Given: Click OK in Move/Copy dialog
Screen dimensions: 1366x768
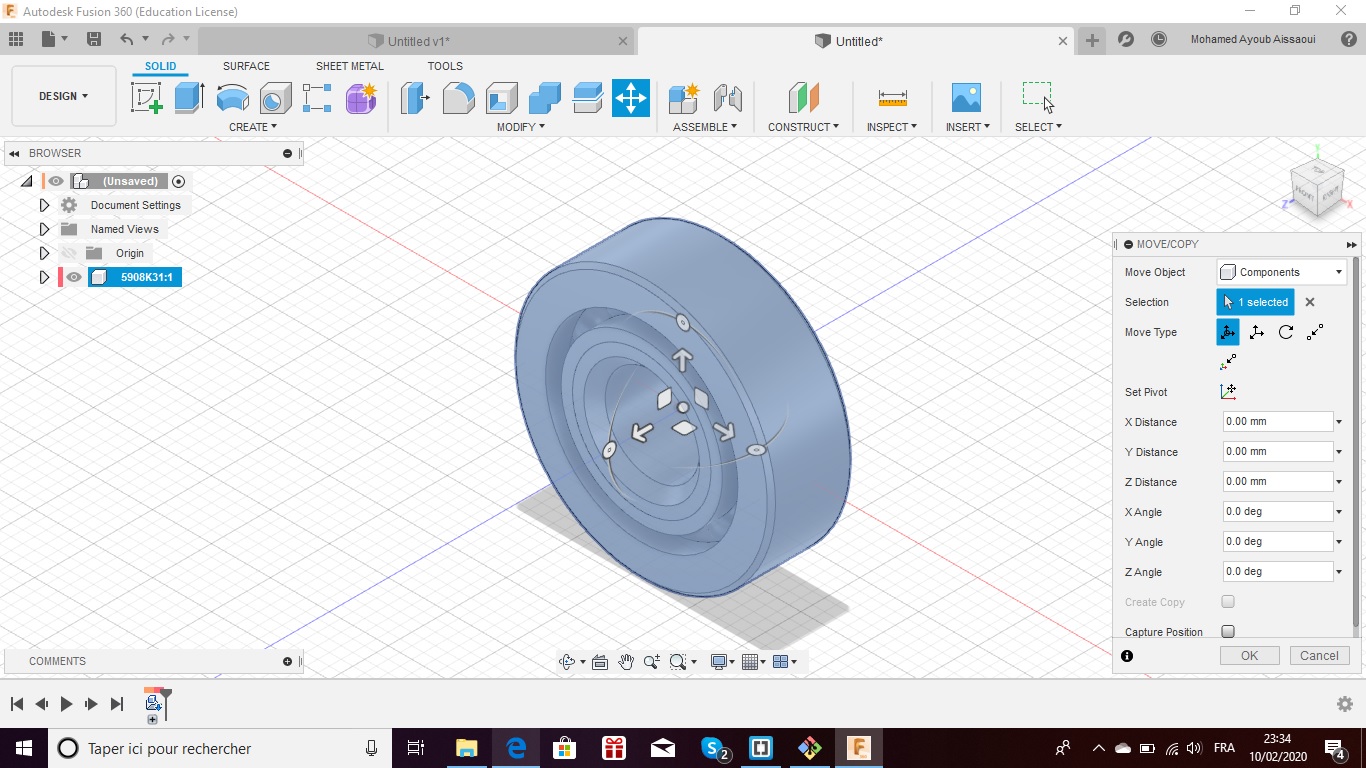Looking at the screenshot, I should pos(1249,656).
